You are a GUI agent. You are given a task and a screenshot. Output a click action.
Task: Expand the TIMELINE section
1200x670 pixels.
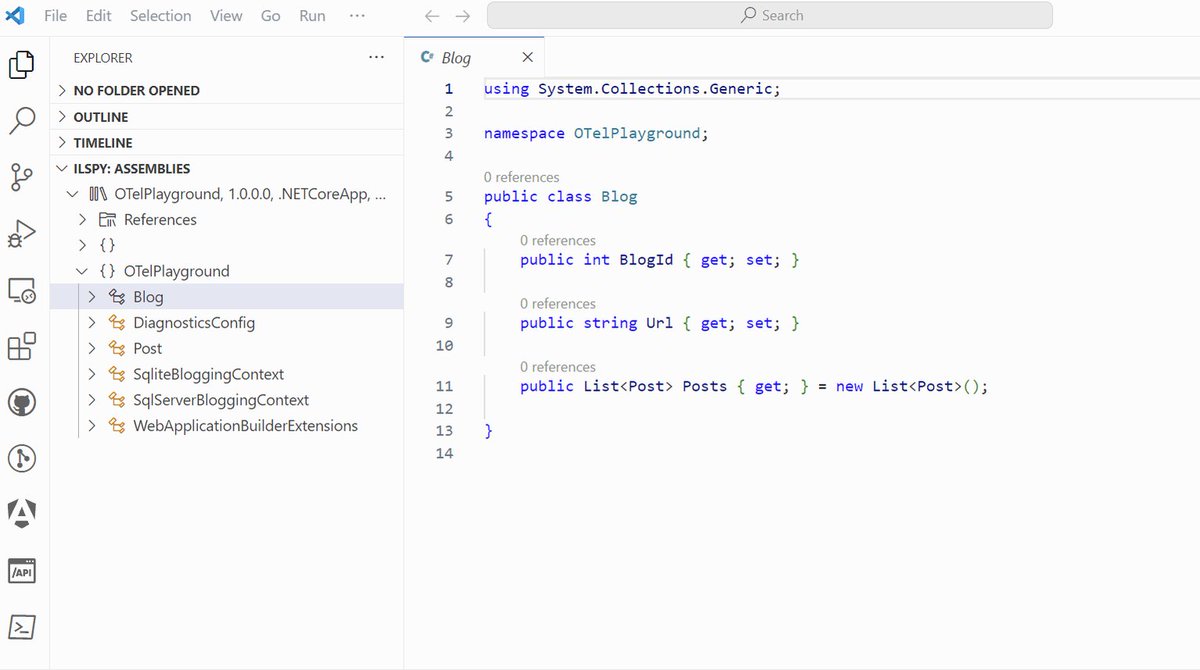tap(62, 143)
